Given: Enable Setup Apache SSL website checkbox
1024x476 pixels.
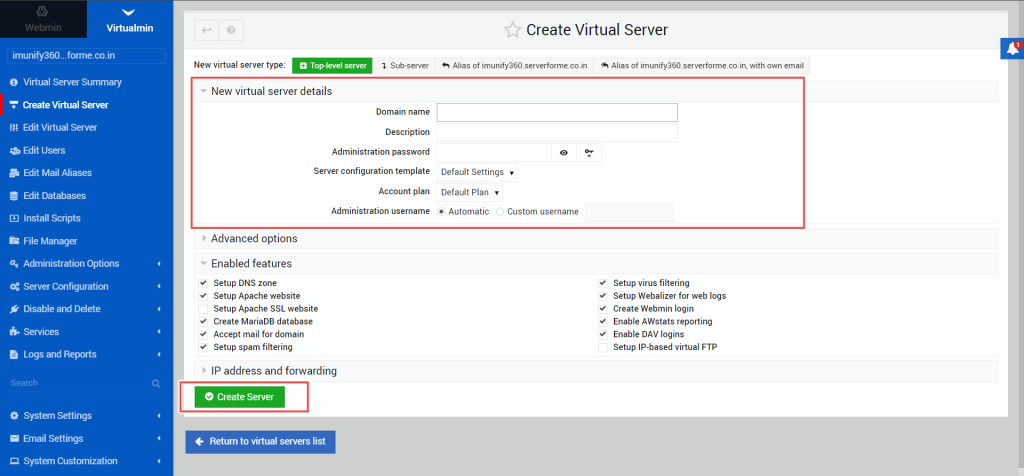Looking at the screenshot, I should point(204,309).
